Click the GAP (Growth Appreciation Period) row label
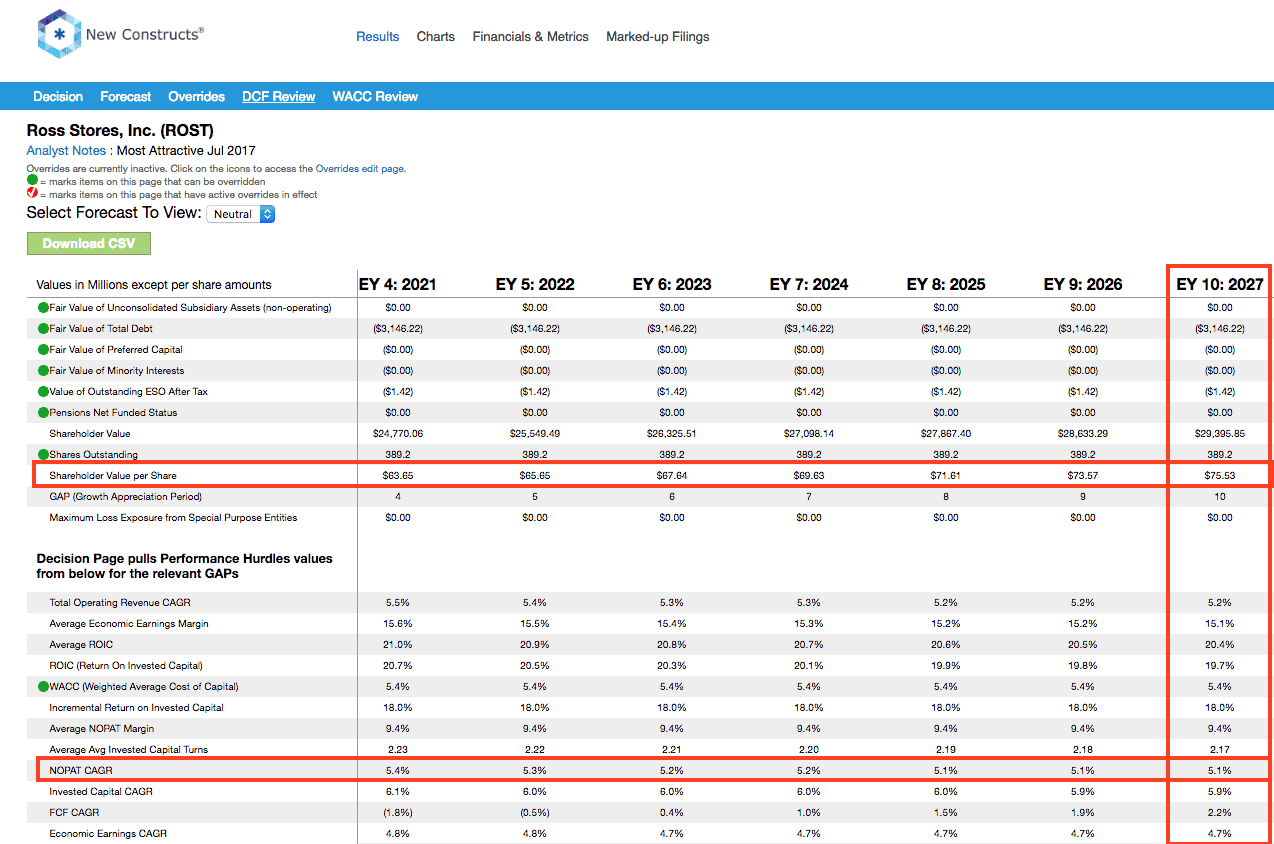The height and width of the screenshot is (844, 1274). click(126, 496)
